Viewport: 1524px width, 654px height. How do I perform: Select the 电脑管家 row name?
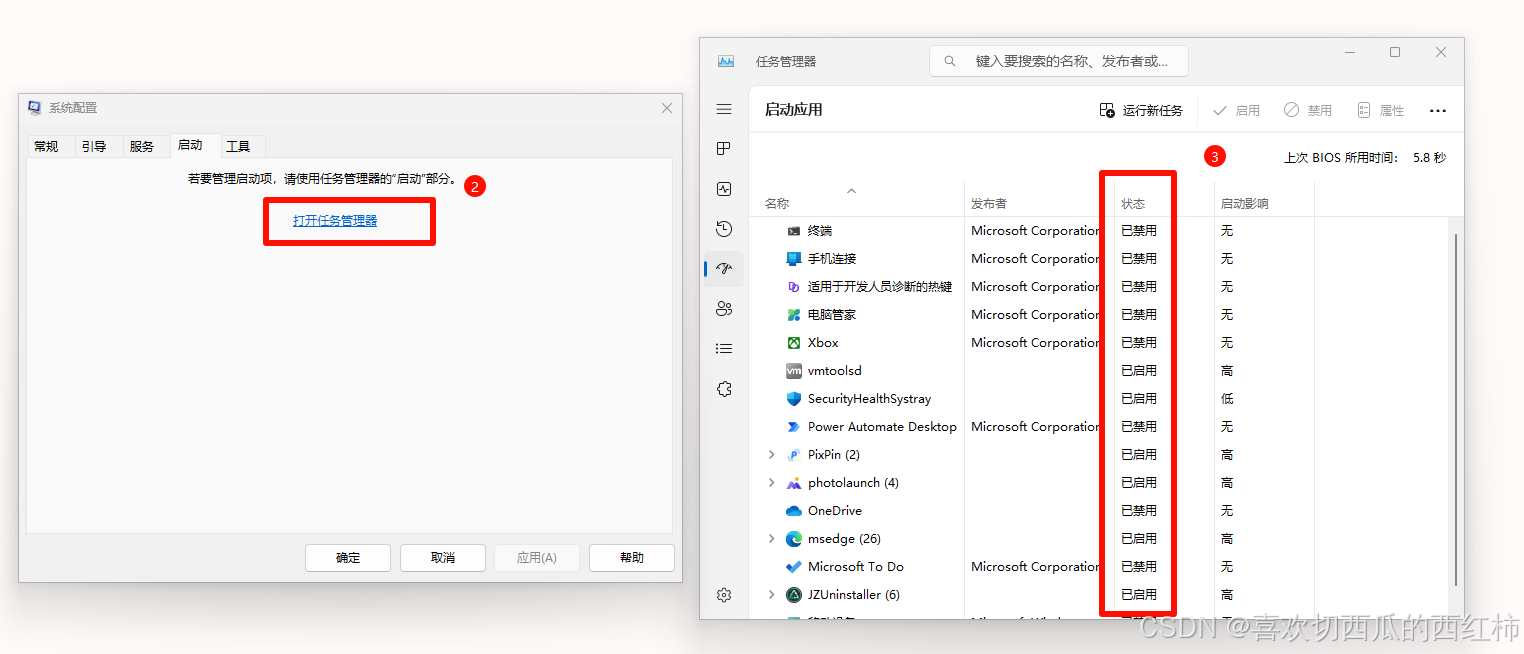832,315
